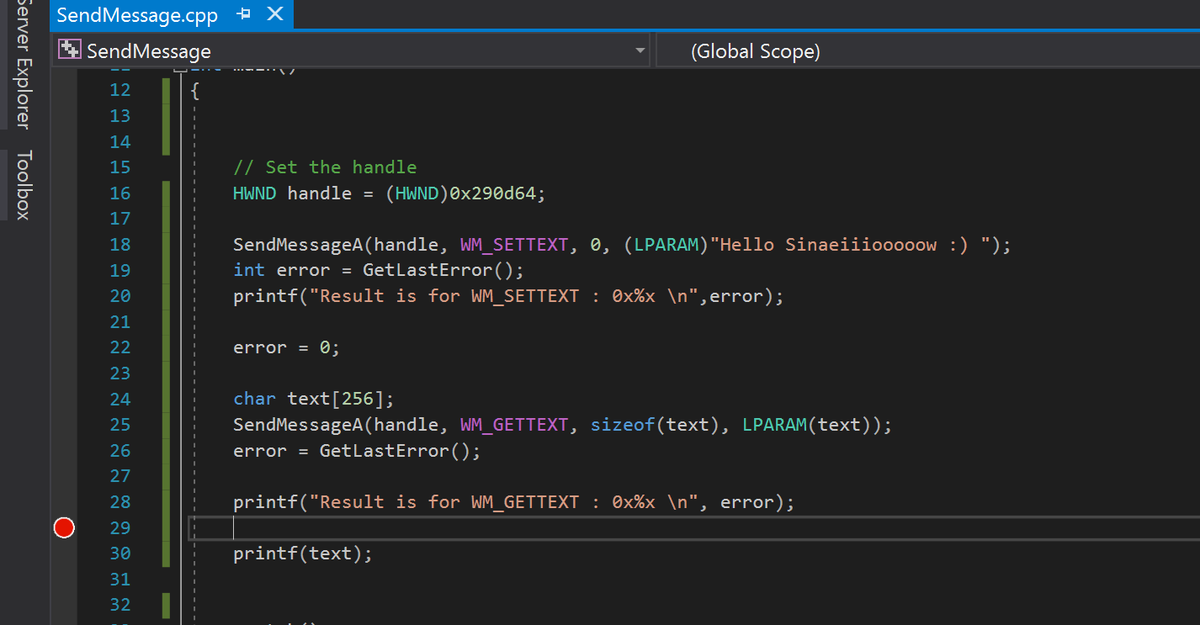Click the "error = 0;" statement

pyautogui.click(x=286, y=348)
